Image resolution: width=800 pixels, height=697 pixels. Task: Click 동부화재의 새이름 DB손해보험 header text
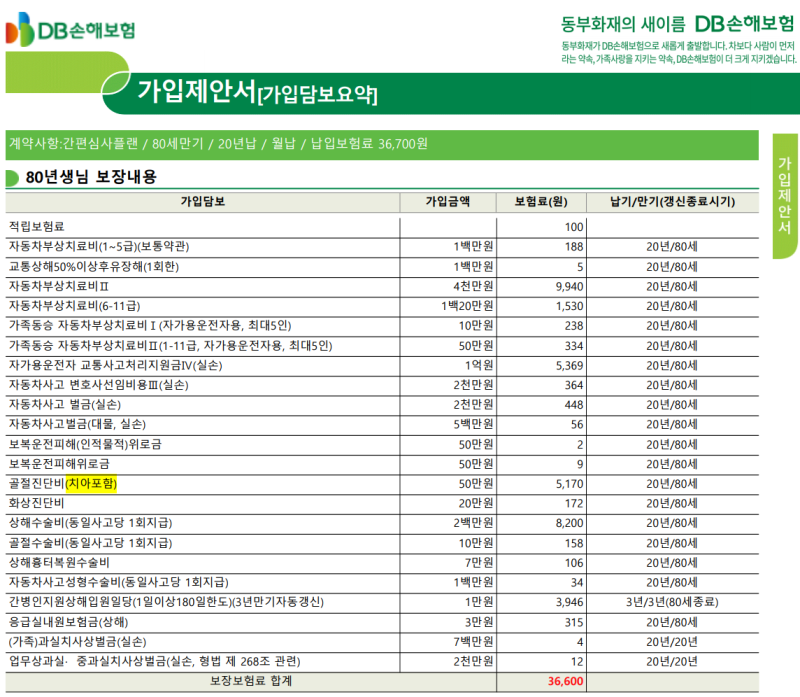pos(678,24)
